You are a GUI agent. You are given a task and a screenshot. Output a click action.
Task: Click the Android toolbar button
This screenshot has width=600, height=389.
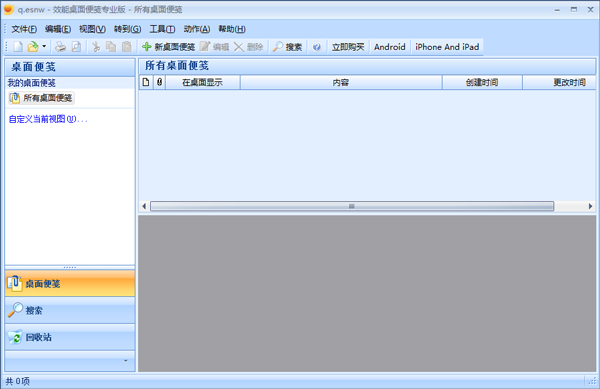pyautogui.click(x=390, y=47)
